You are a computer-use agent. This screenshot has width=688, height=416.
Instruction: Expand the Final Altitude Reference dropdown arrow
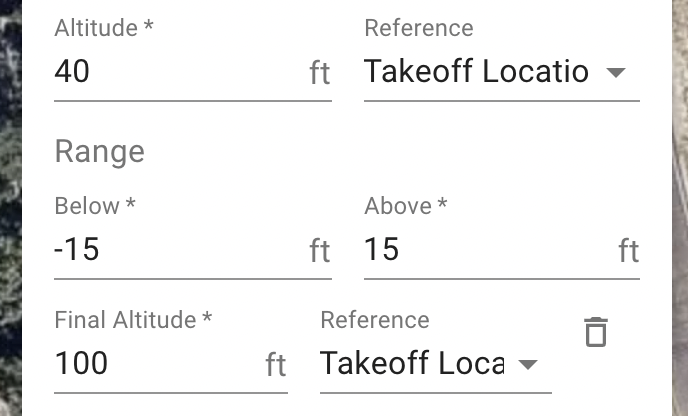[x=527, y=364]
